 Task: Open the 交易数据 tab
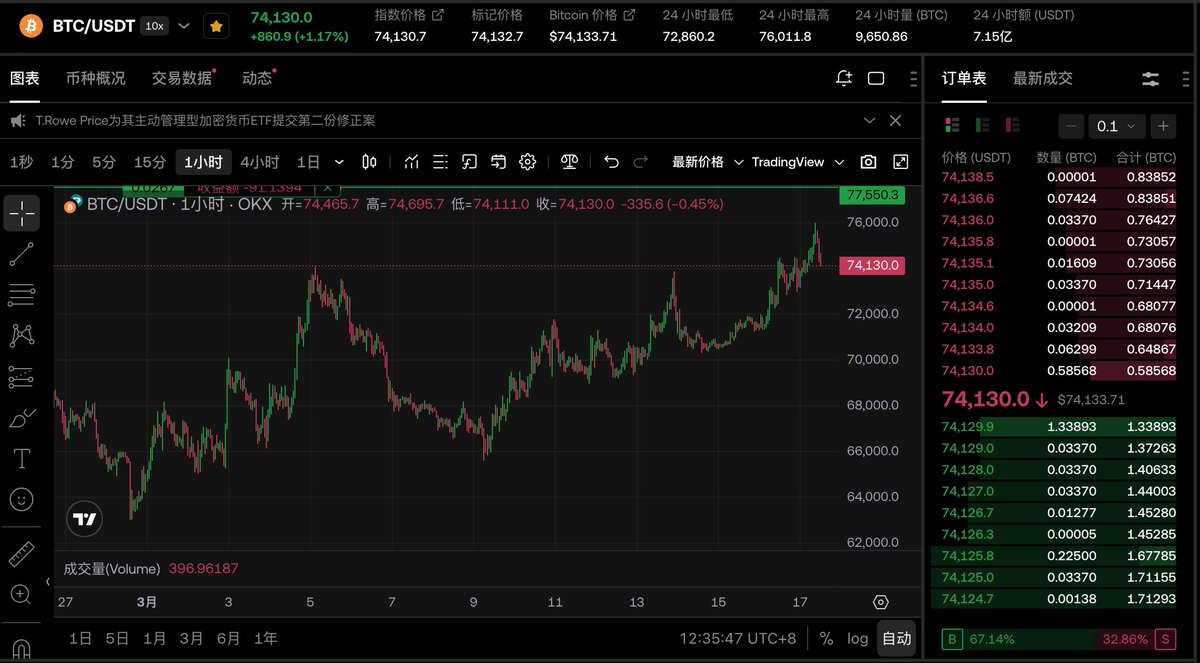(x=182, y=78)
